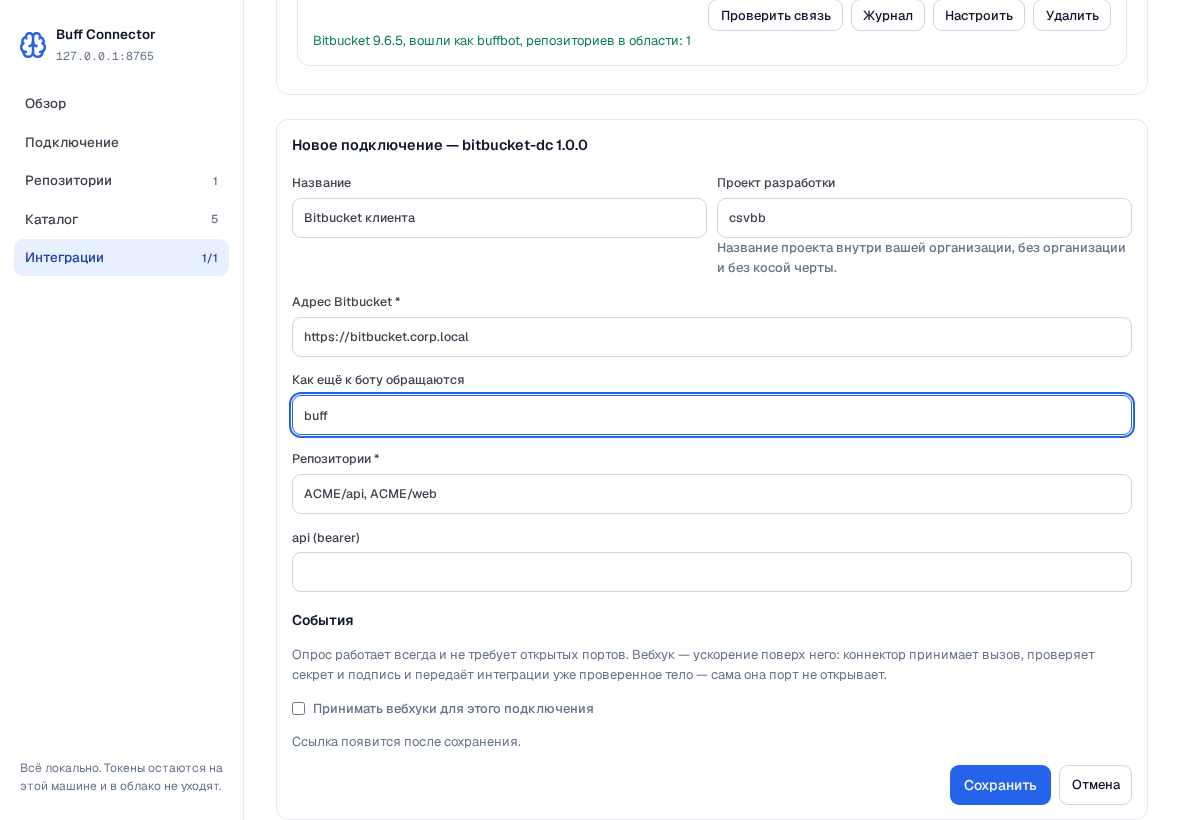Cancel the new connection with Отмена

pos(1095,785)
